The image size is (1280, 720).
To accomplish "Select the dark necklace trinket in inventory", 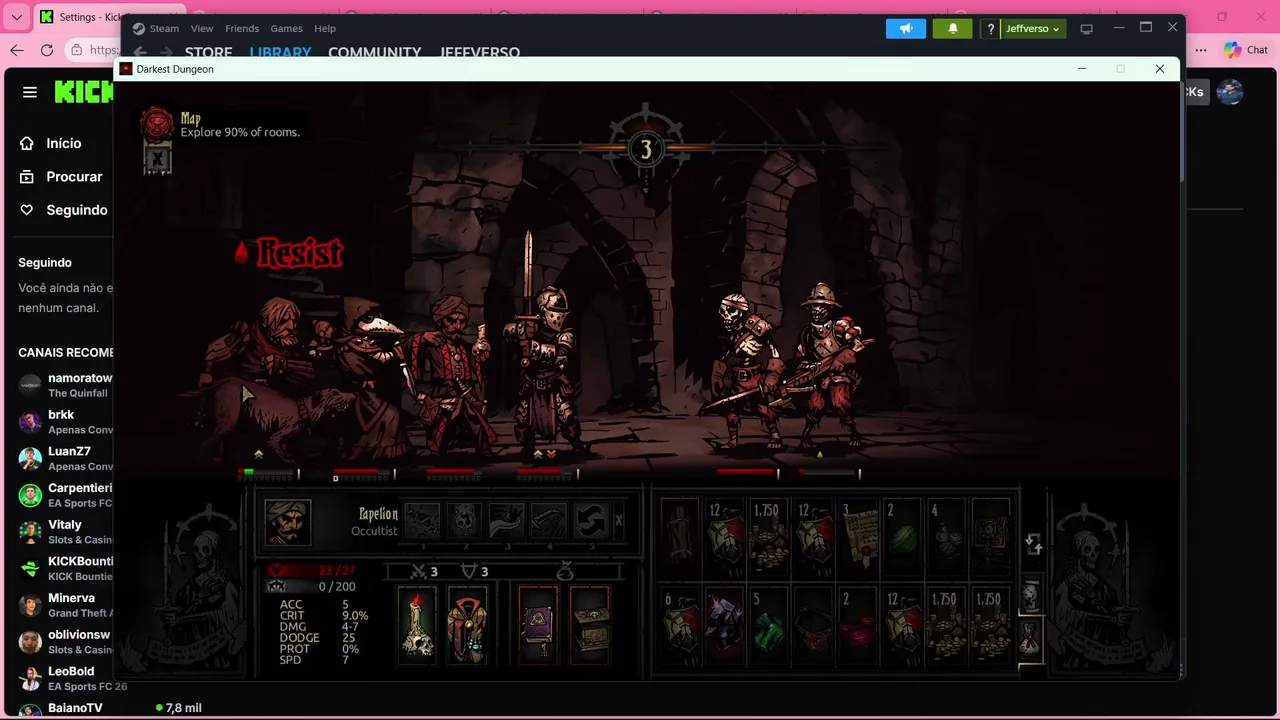I will coord(813,625).
